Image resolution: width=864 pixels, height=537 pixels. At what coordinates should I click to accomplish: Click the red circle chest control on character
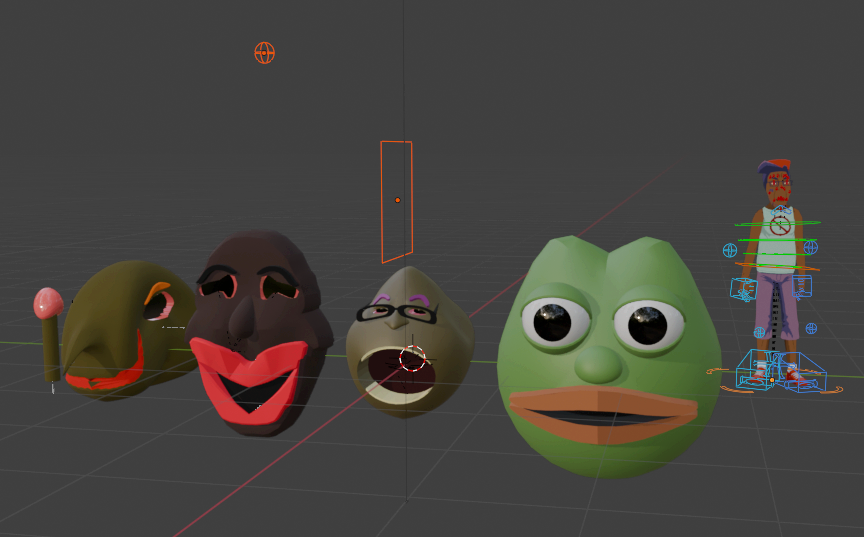click(780, 225)
